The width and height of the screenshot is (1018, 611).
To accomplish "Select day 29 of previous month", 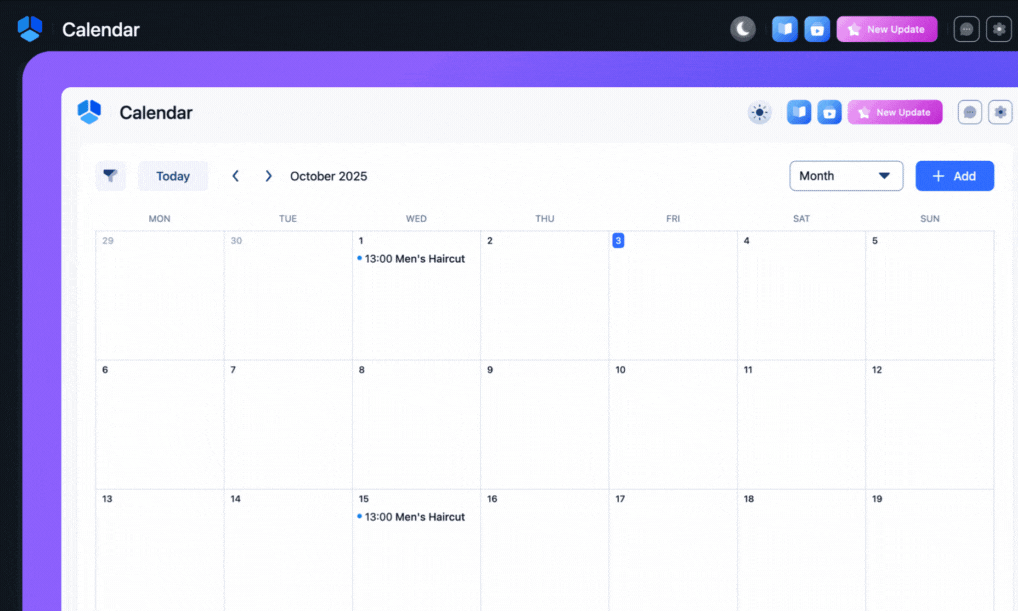I will [x=160, y=295].
